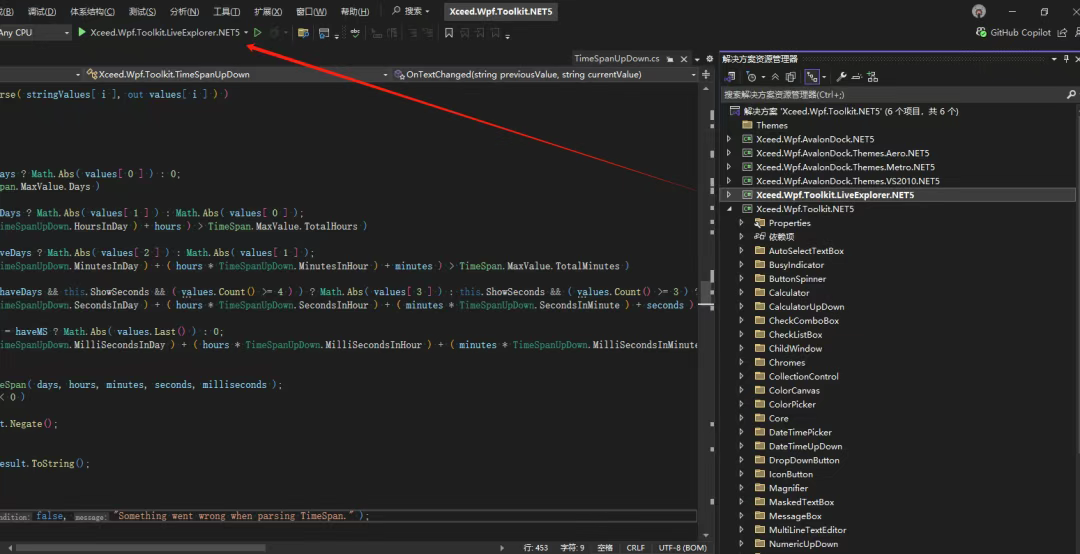
Task: Select the ColorPicker folder
Action: pyautogui.click(x=792, y=405)
